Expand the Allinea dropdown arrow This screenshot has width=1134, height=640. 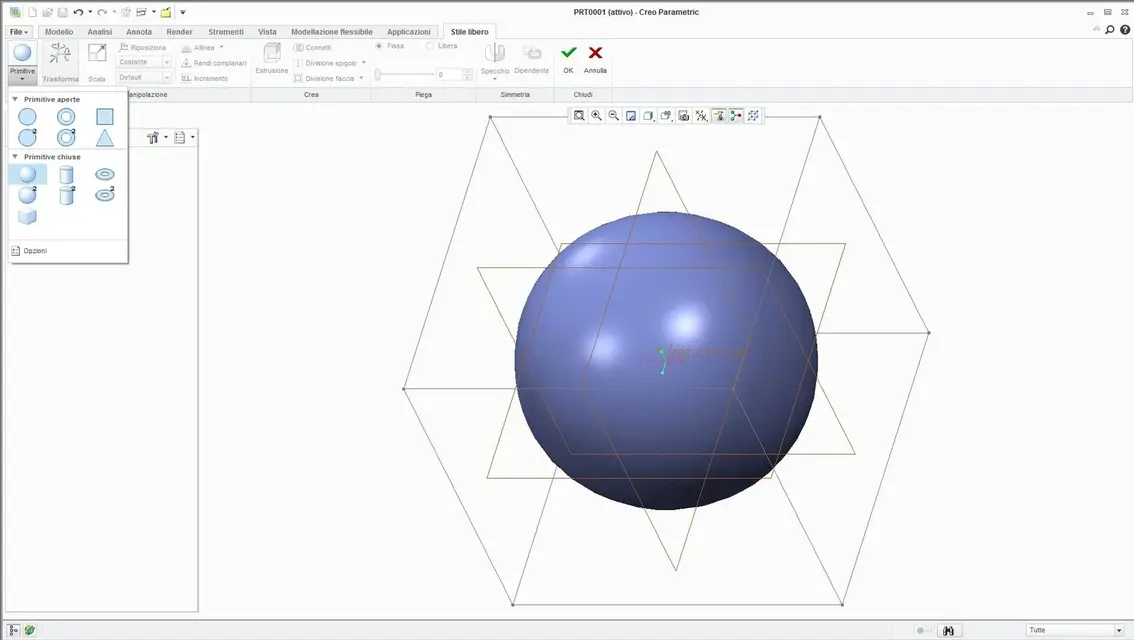click(221, 48)
